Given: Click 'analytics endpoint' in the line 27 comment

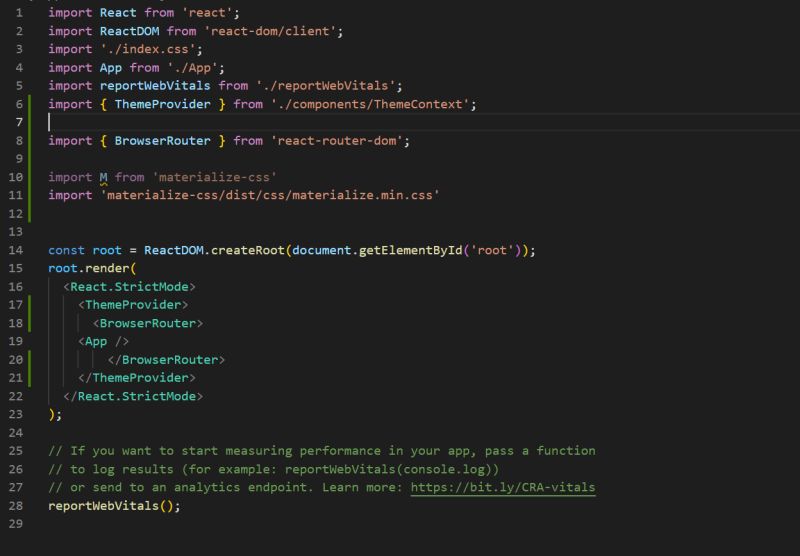Looking at the screenshot, I should [x=240, y=488].
